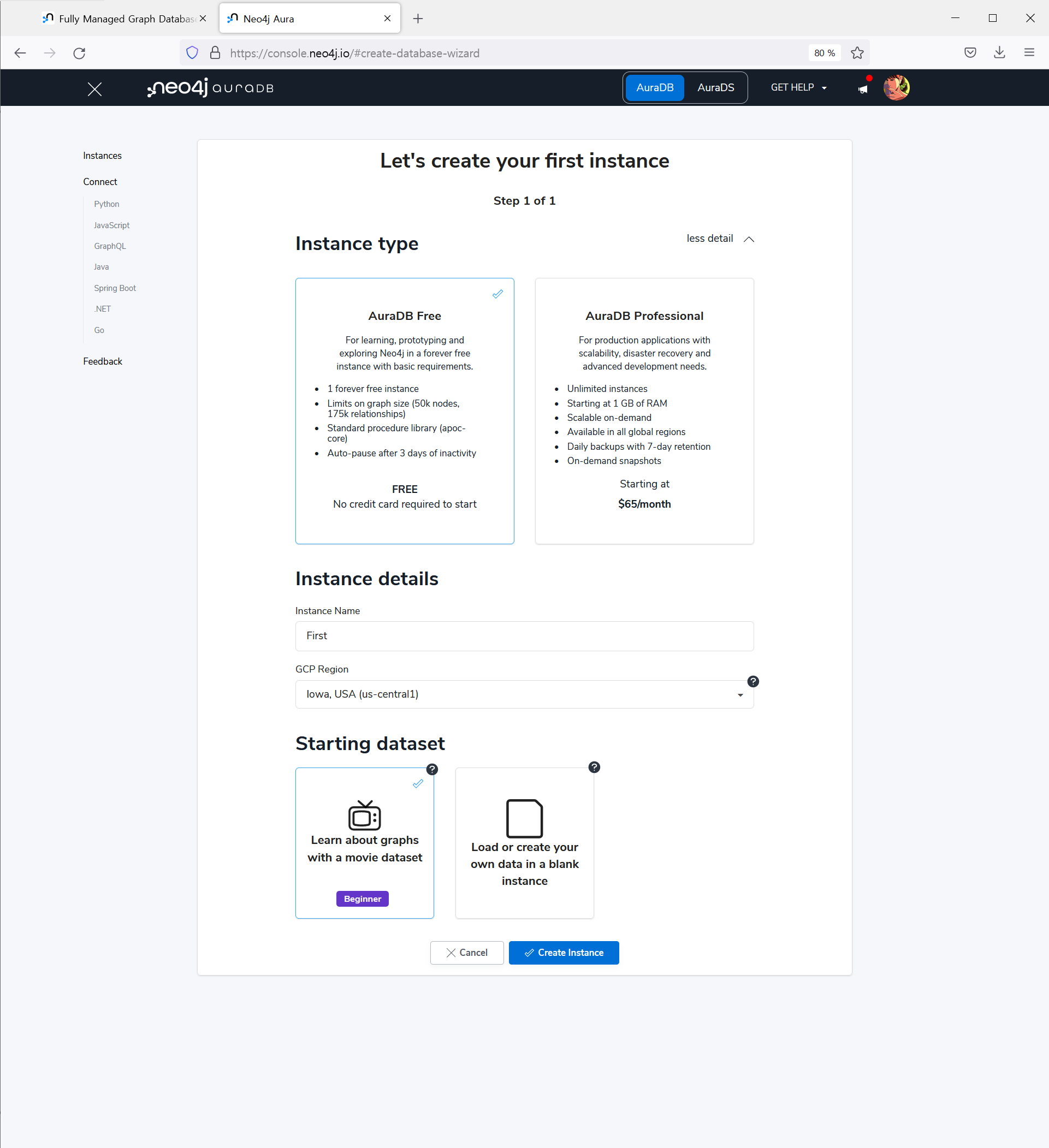
Task: Click the movie dataset help question icon
Action: click(x=432, y=769)
